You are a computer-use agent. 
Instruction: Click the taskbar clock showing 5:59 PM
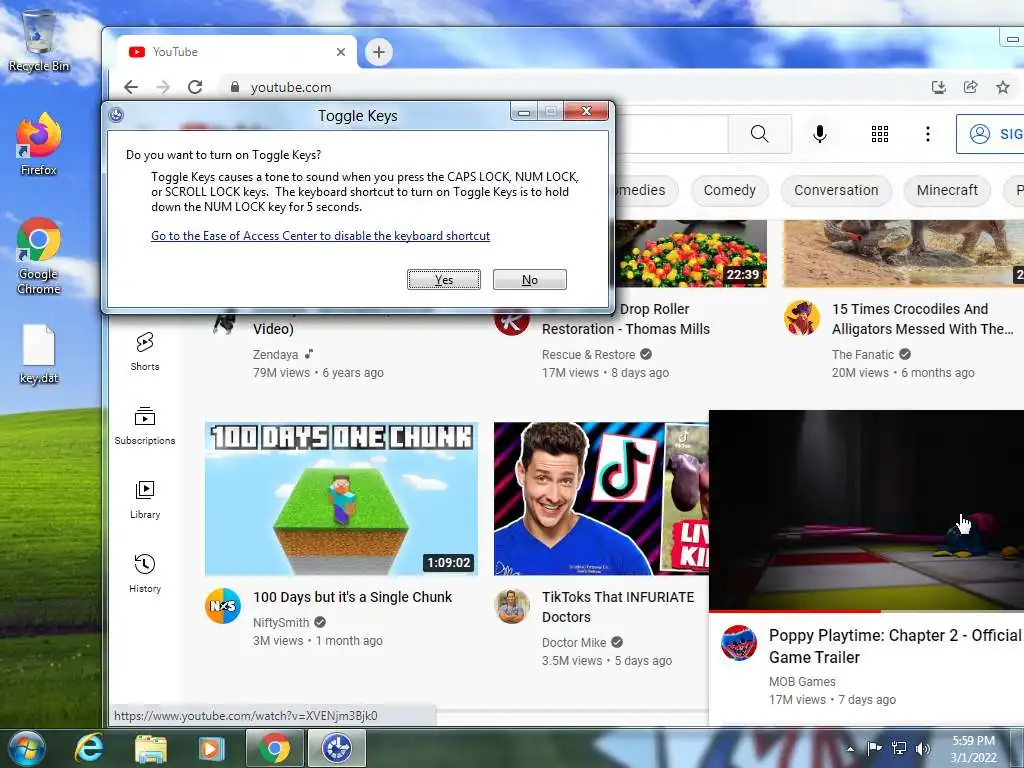973,749
